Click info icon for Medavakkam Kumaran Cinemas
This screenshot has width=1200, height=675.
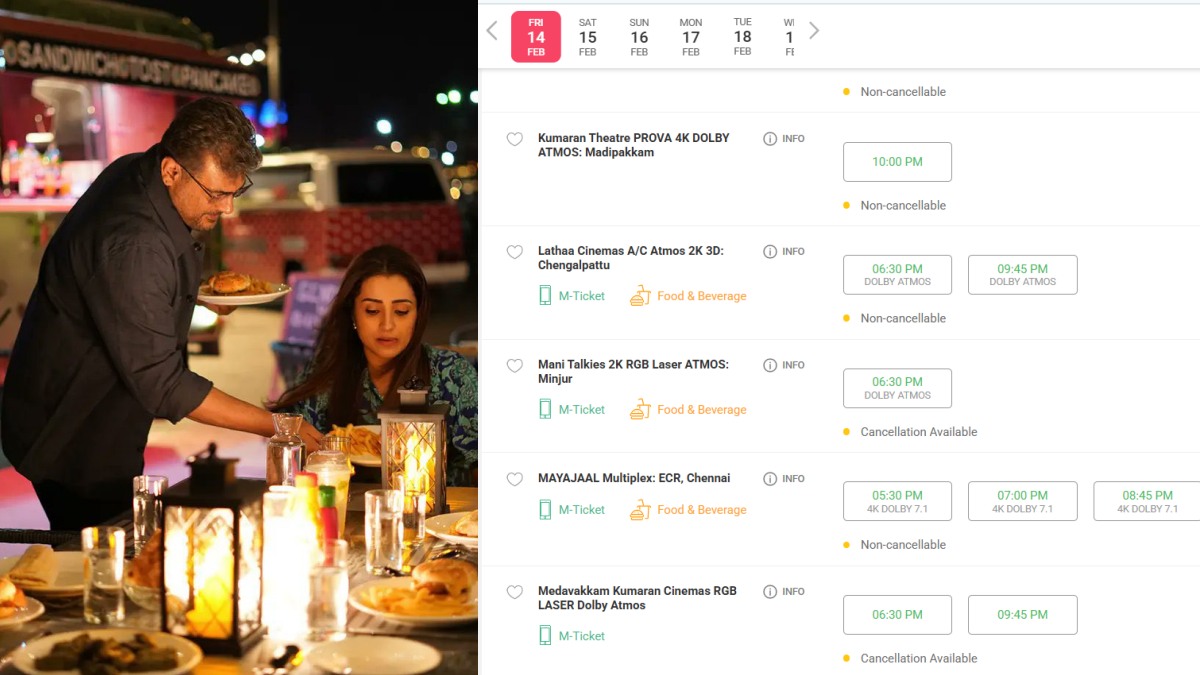[770, 592]
